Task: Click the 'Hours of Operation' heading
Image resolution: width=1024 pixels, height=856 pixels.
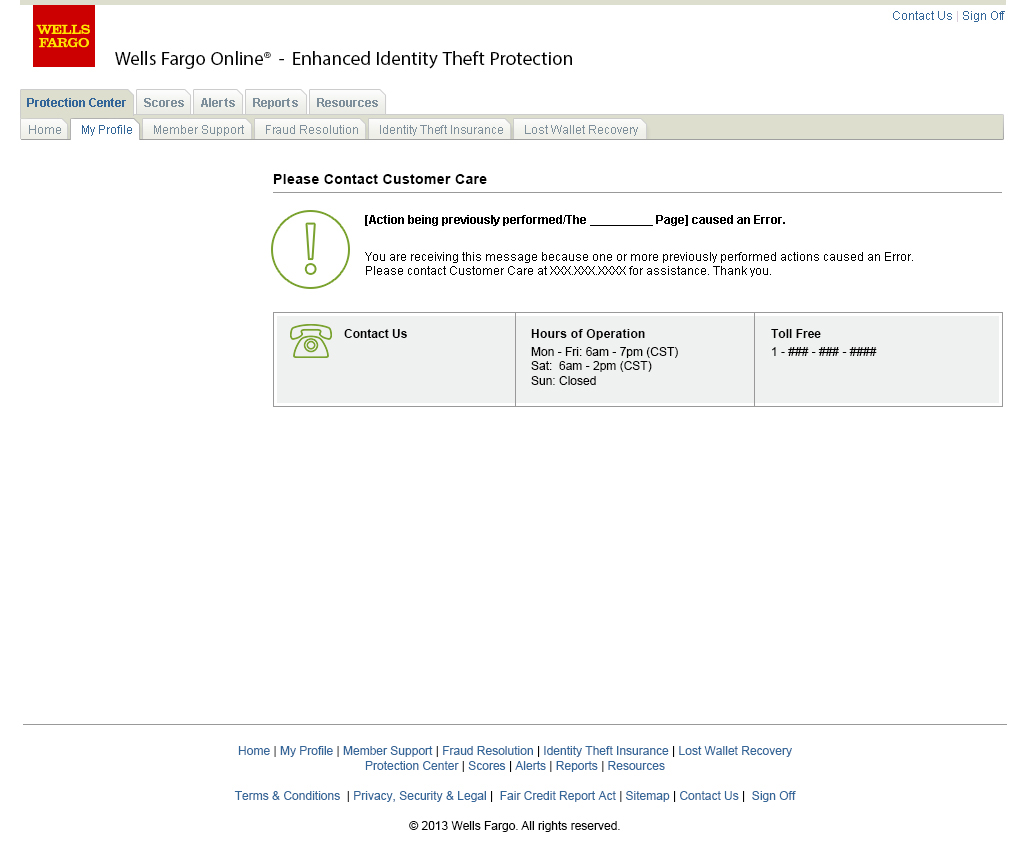Action: pos(588,334)
